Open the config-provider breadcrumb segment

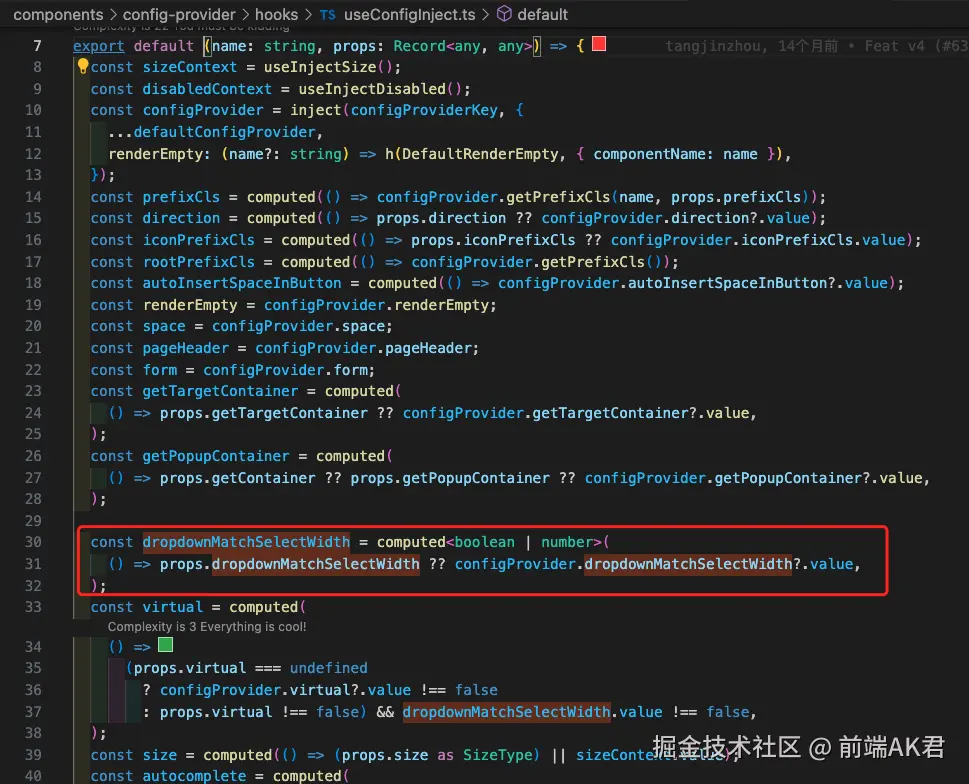click(179, 14)
